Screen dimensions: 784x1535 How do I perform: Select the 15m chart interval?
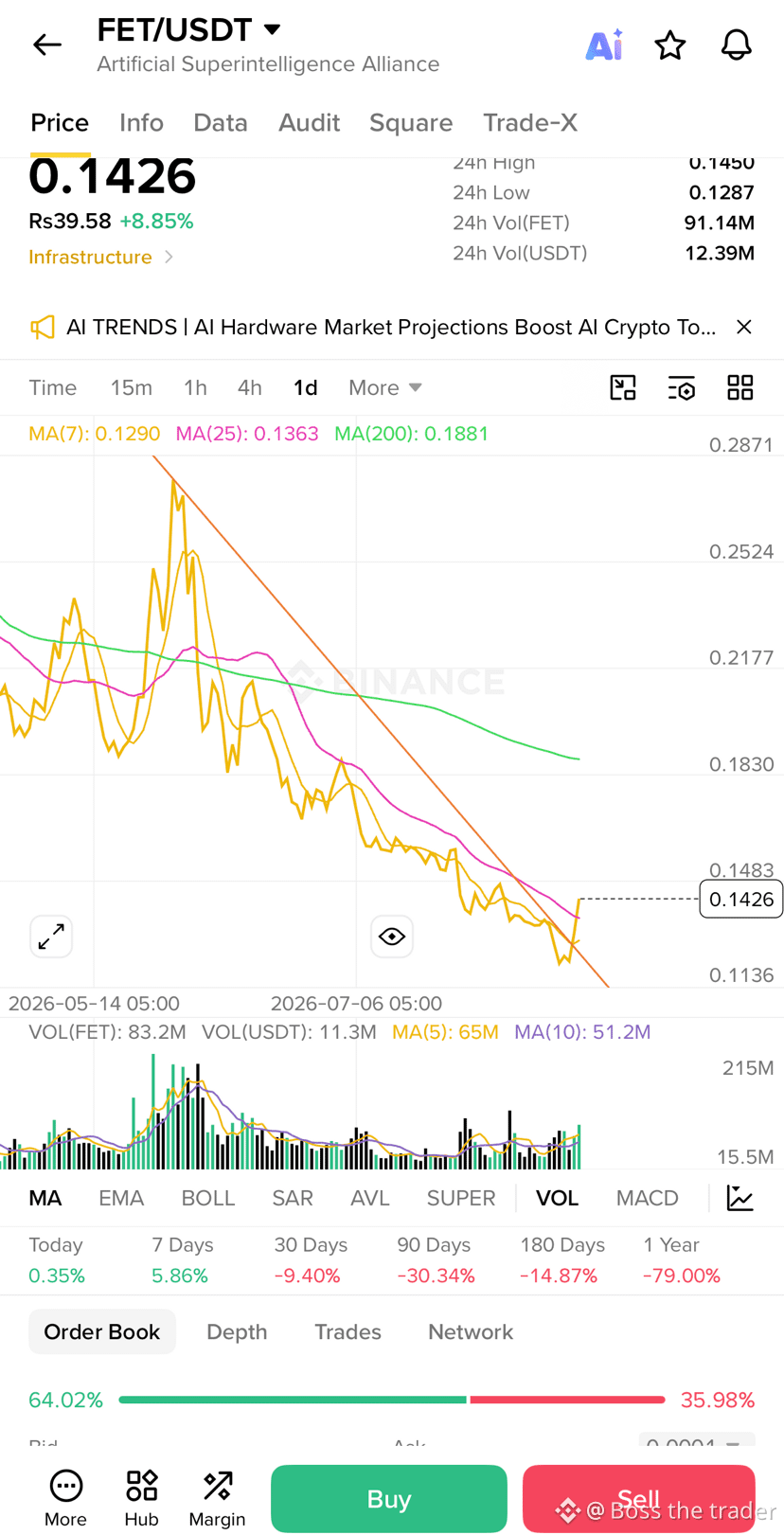(x=131, y=388)
